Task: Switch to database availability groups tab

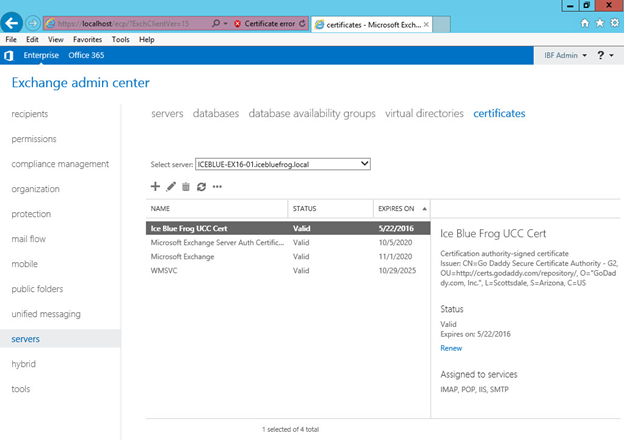Action: pyautogui.click(x=312, y=113)
